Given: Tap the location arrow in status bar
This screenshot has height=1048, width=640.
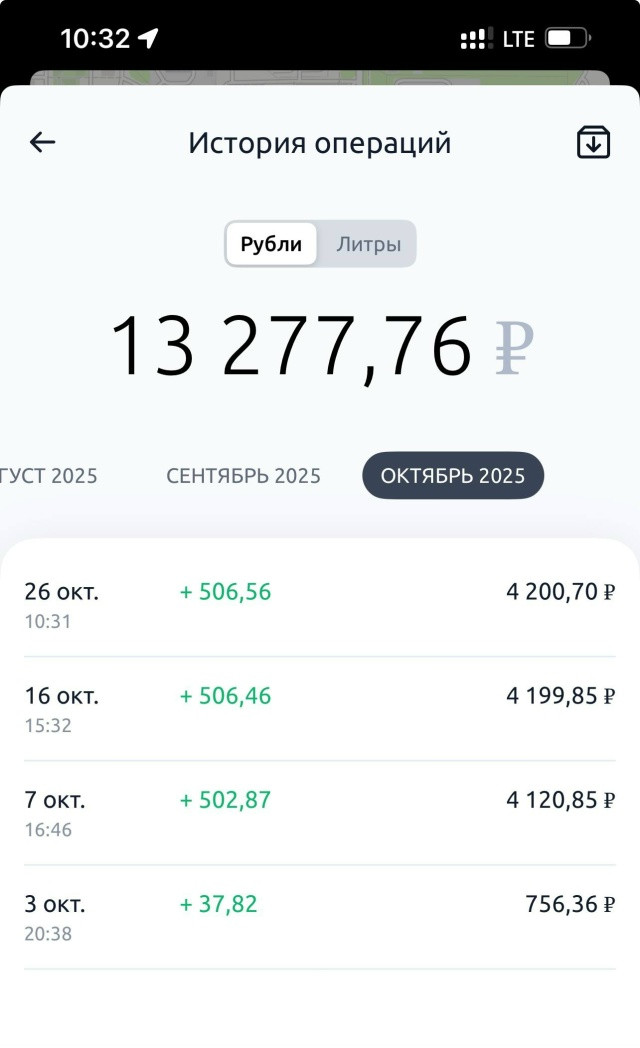Looking at the screenshot, I should (x=148, y=39).
